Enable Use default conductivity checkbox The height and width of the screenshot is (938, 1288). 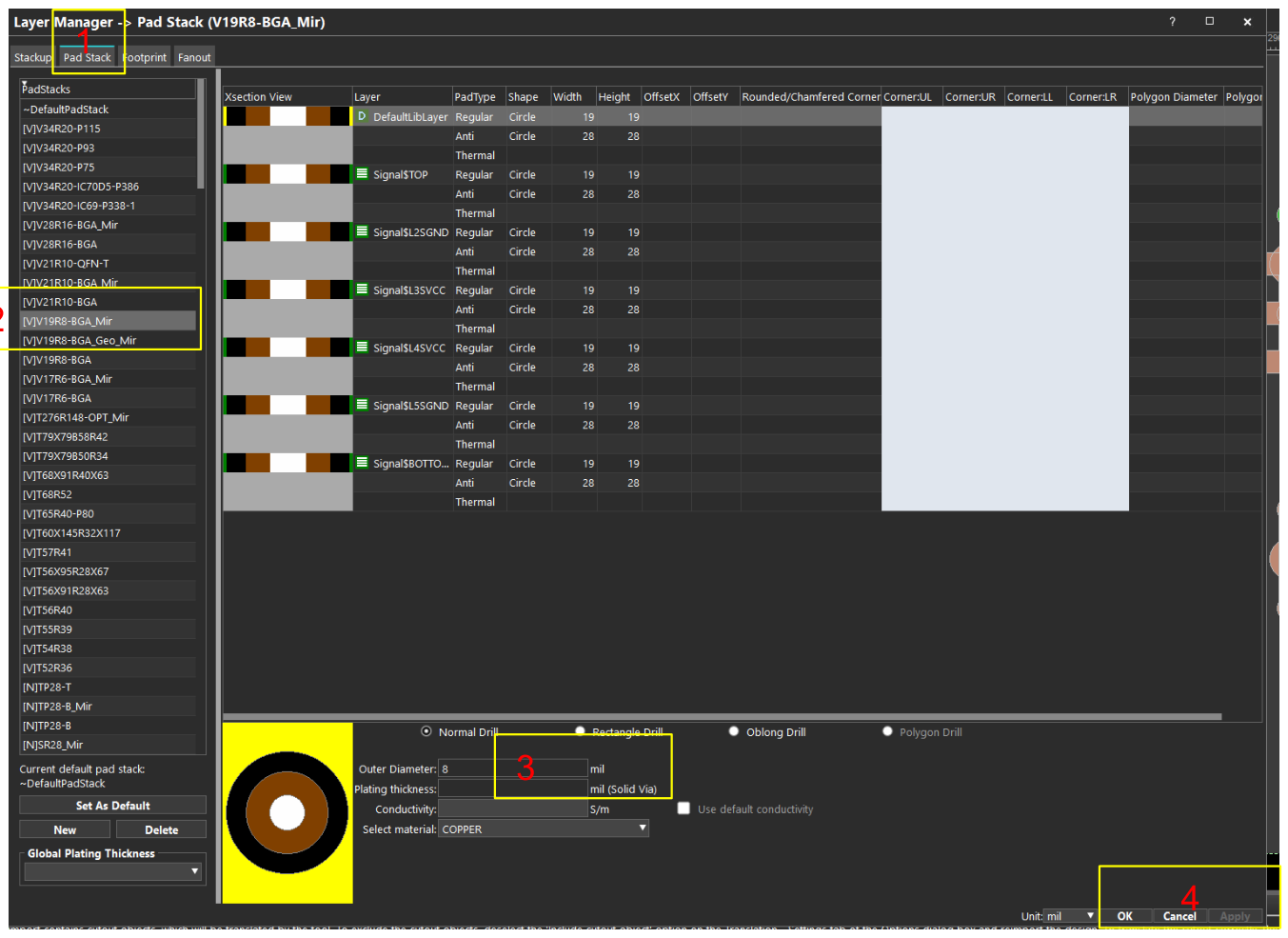pyautogui.click(x=684, y=808)
